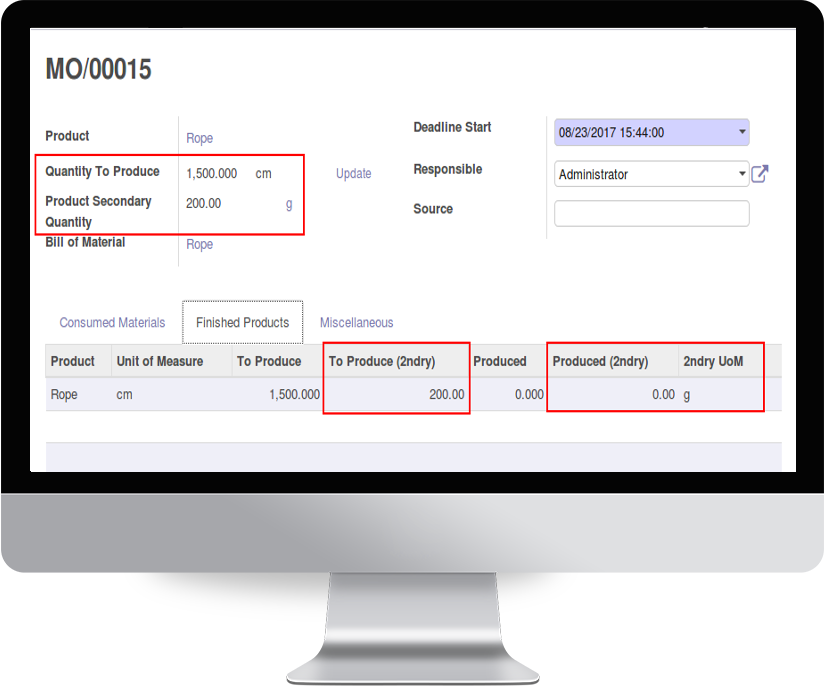Viewport: 824px width, 686px height.
Task: Select the Rope cell in finished products table
Action: 64,394
